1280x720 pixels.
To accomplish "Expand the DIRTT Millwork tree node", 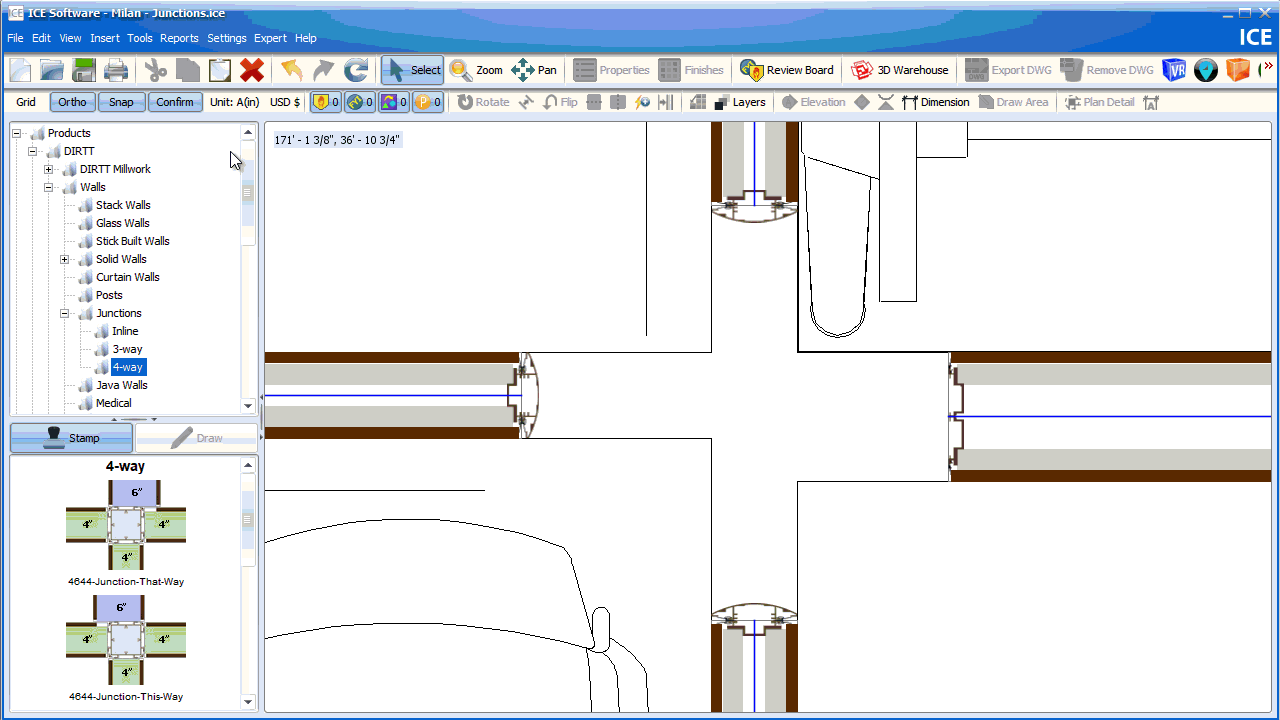I will 49,169.
